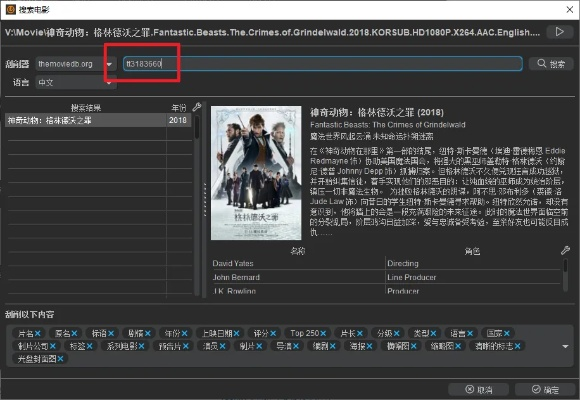
Task: Remove the 海报 tag
Action: click(x=370, y=346)
